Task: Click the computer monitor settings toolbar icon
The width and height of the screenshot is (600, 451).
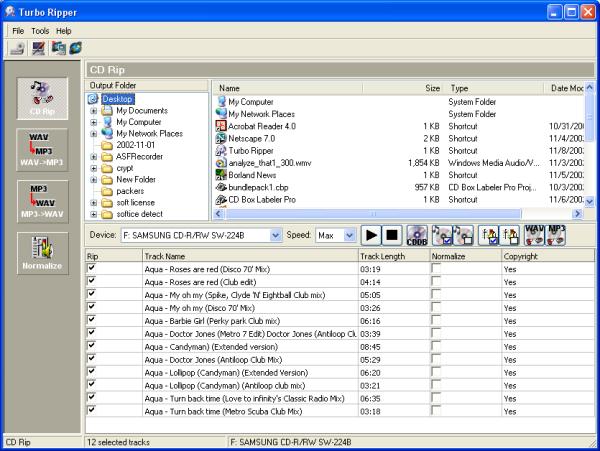Action: [x=39, y=49]
